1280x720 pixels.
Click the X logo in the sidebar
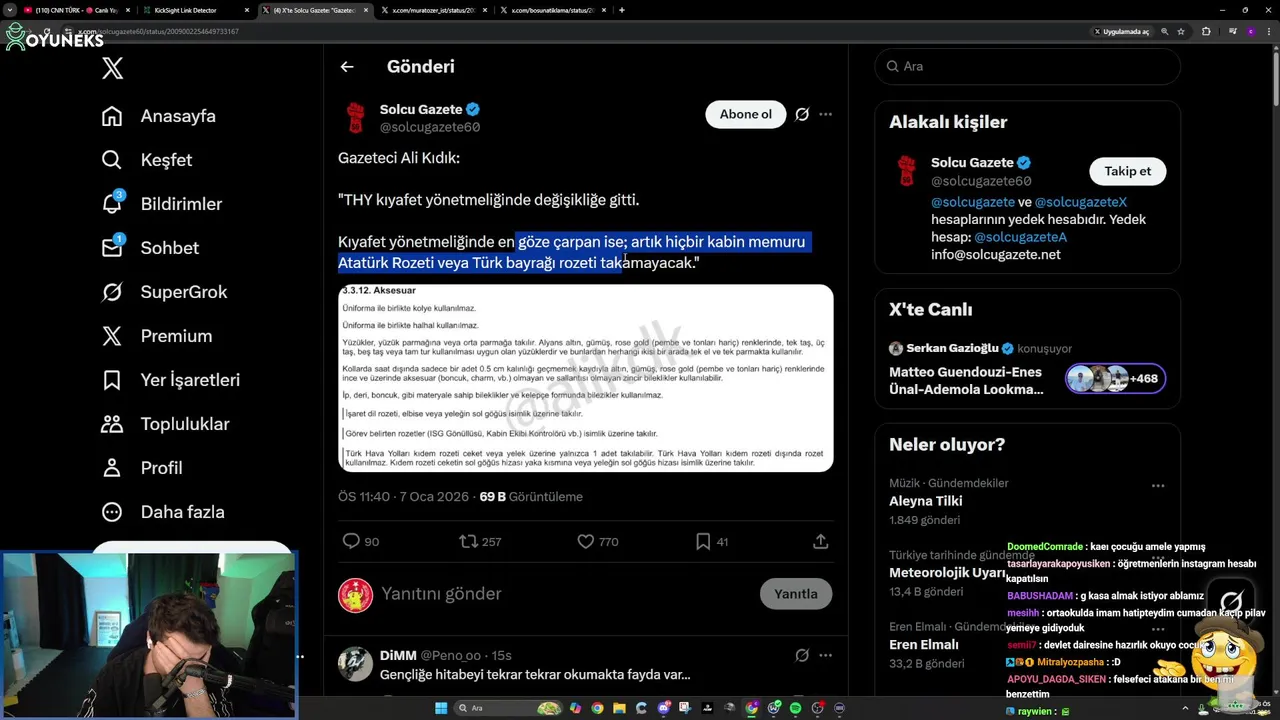click(112, 68)
